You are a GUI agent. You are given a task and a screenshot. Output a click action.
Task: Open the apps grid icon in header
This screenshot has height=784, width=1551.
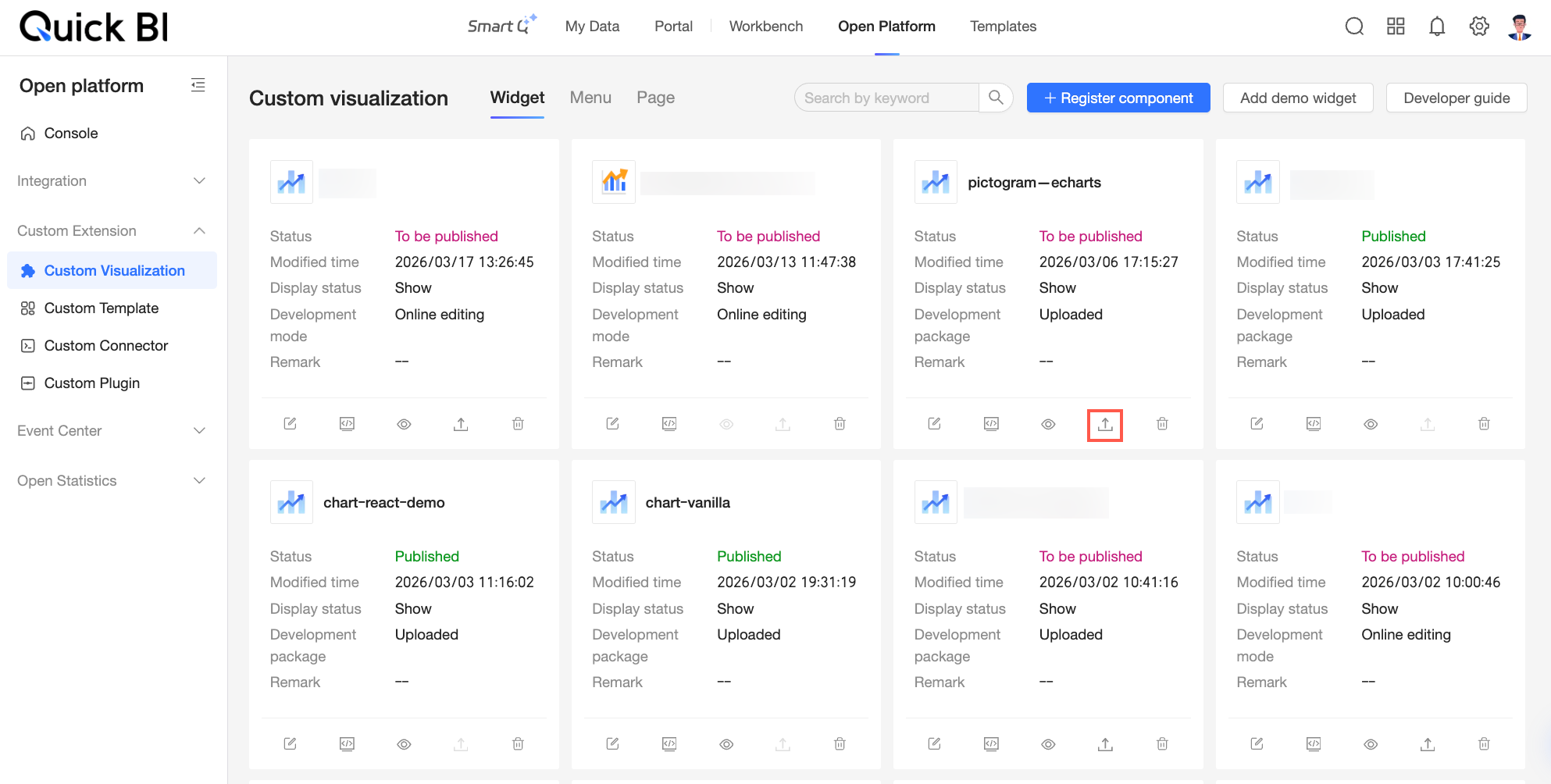[x=1396, y=27]
